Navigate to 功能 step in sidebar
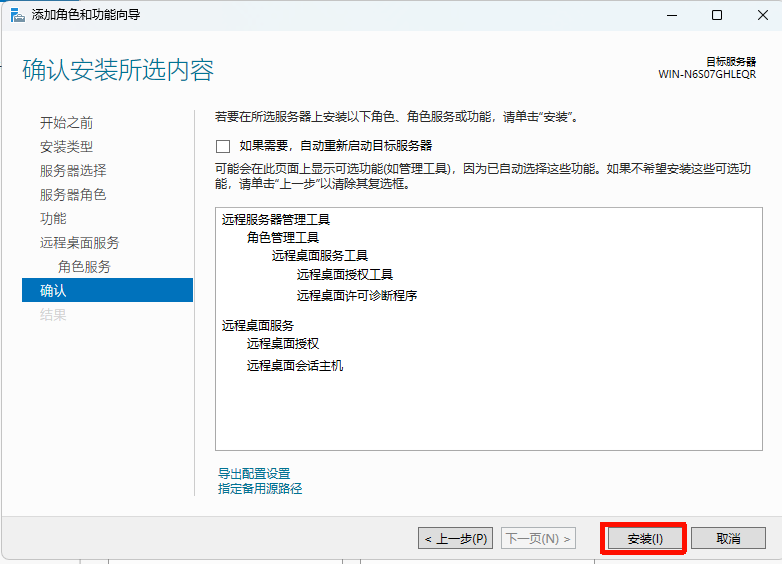This screenshot has width=782, height=564. [x=53, y=219]
